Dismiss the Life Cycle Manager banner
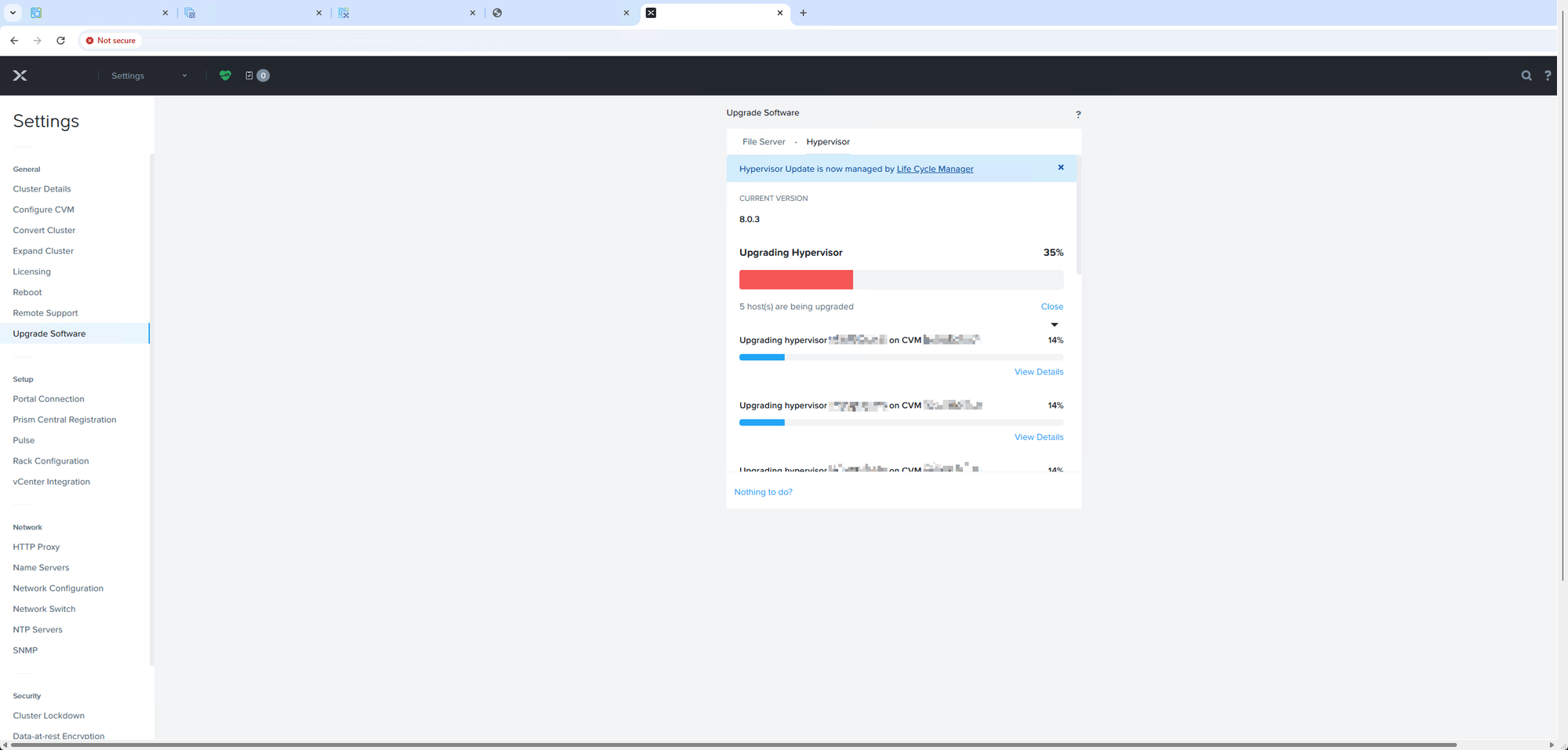This screenshot has height=750, width=1568. [1061, 168]
